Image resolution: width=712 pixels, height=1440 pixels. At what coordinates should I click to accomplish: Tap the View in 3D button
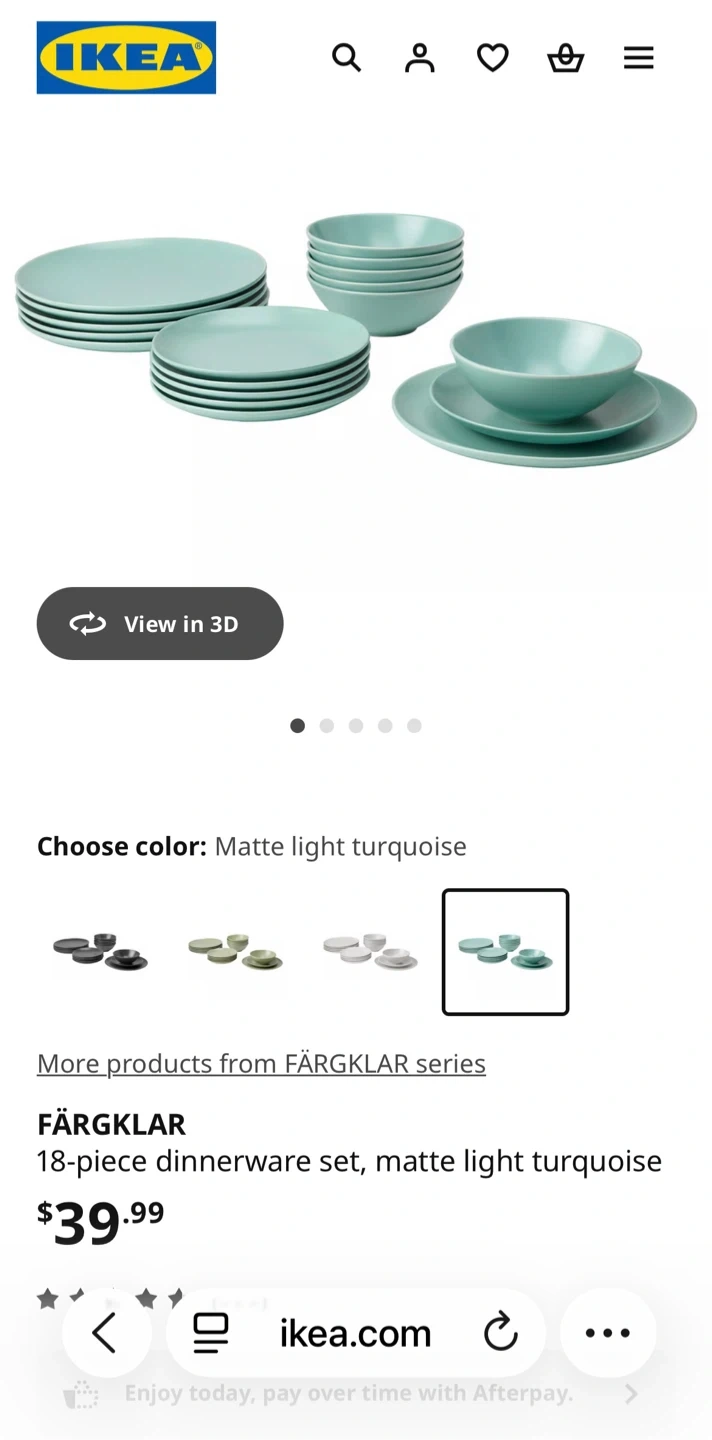tap(160, 624)
